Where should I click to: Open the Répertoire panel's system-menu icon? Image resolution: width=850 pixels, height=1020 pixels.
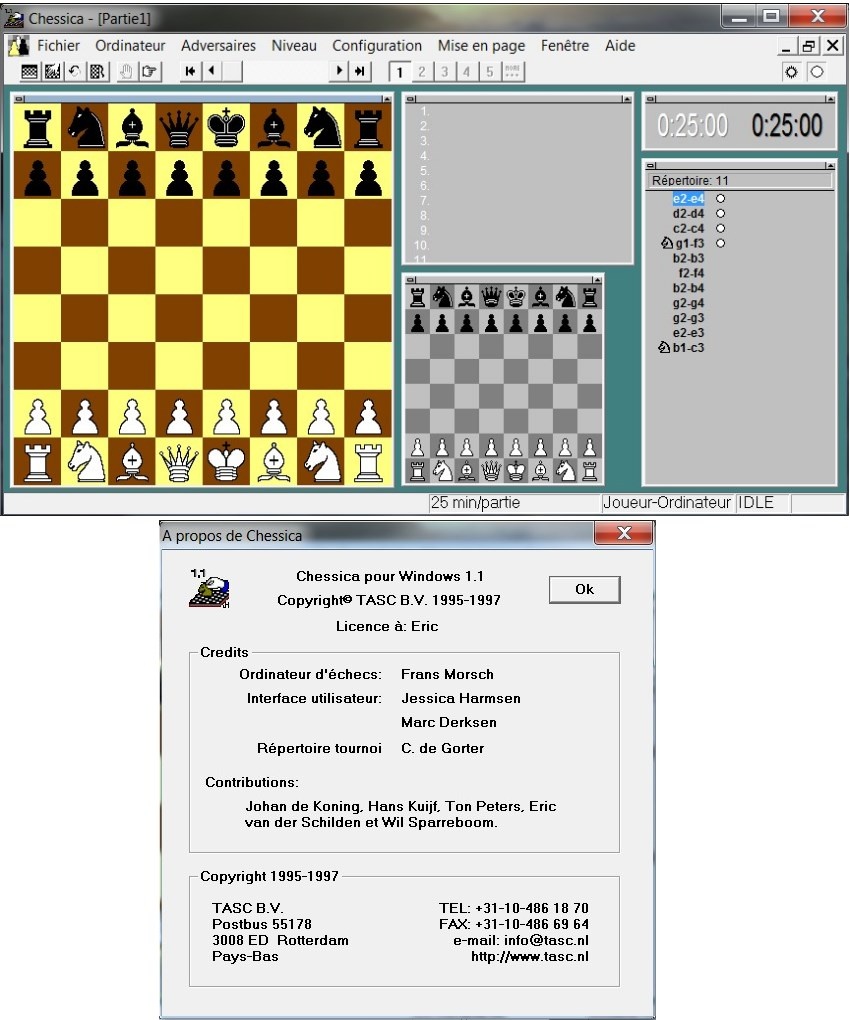point(651,165)
